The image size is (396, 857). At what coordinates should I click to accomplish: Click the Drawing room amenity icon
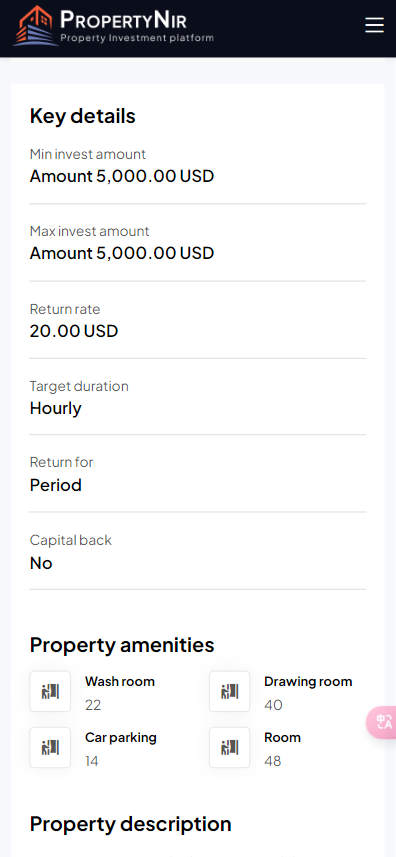coord(229,691)
